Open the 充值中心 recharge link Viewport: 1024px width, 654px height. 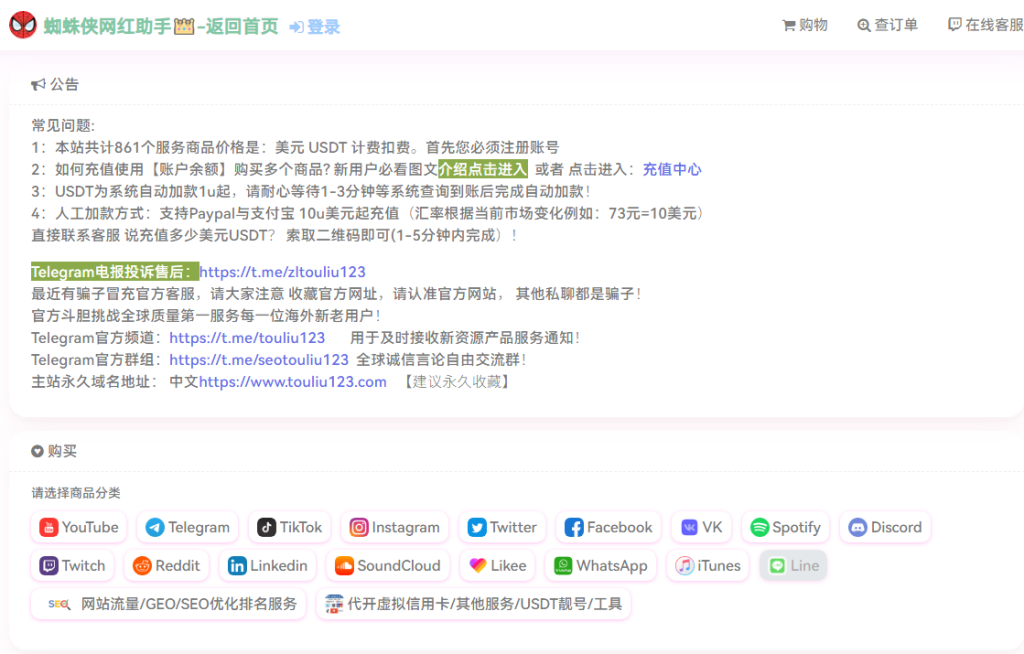672,169
